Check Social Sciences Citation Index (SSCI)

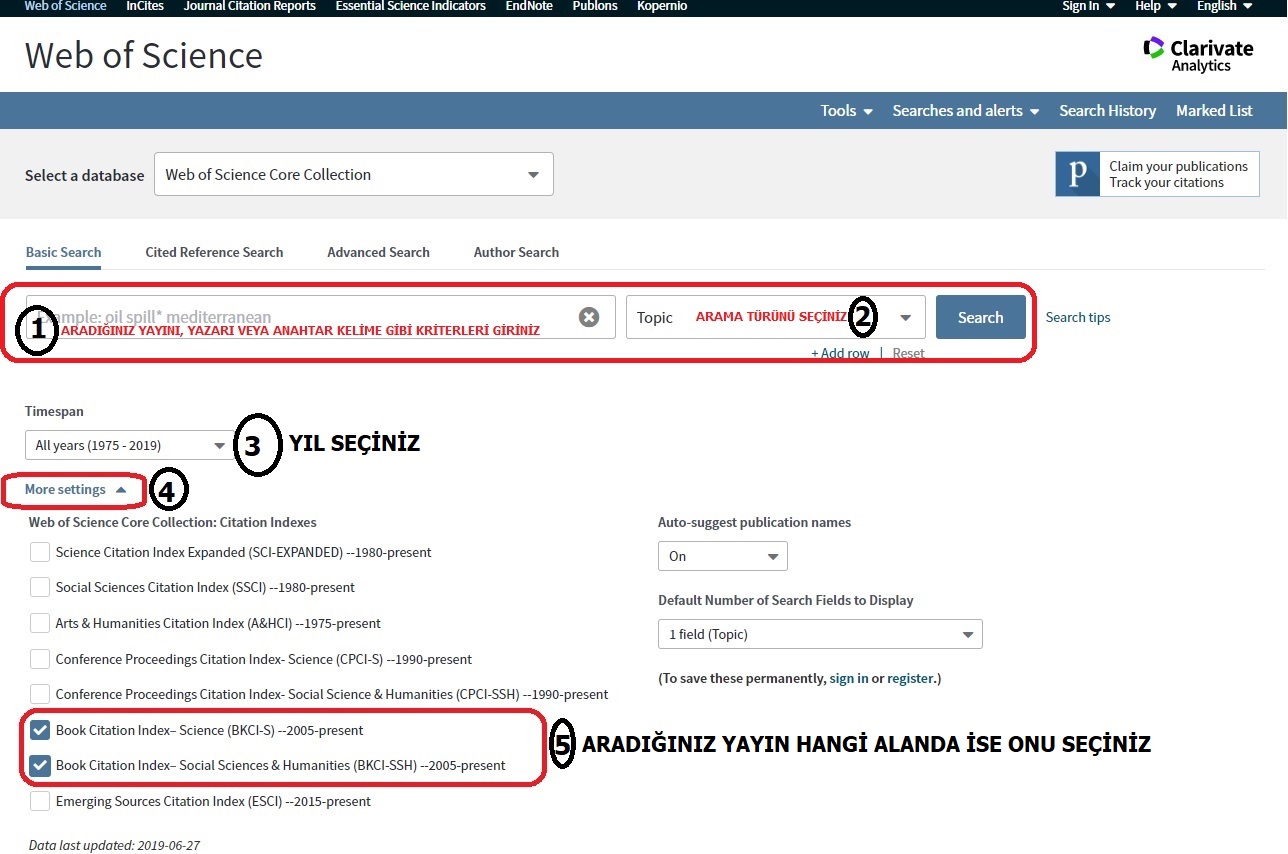(39, 587)
